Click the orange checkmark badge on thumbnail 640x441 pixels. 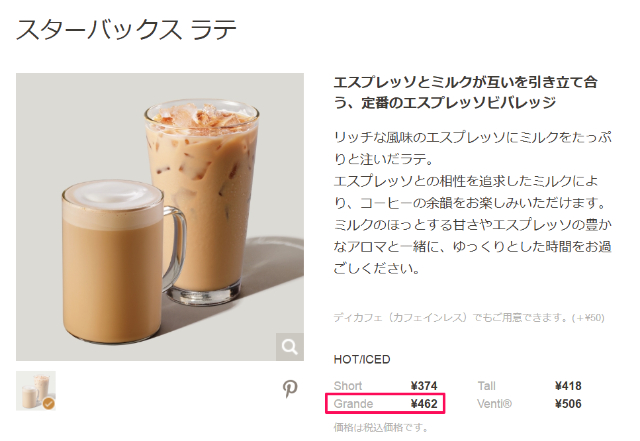pos(49,404)
